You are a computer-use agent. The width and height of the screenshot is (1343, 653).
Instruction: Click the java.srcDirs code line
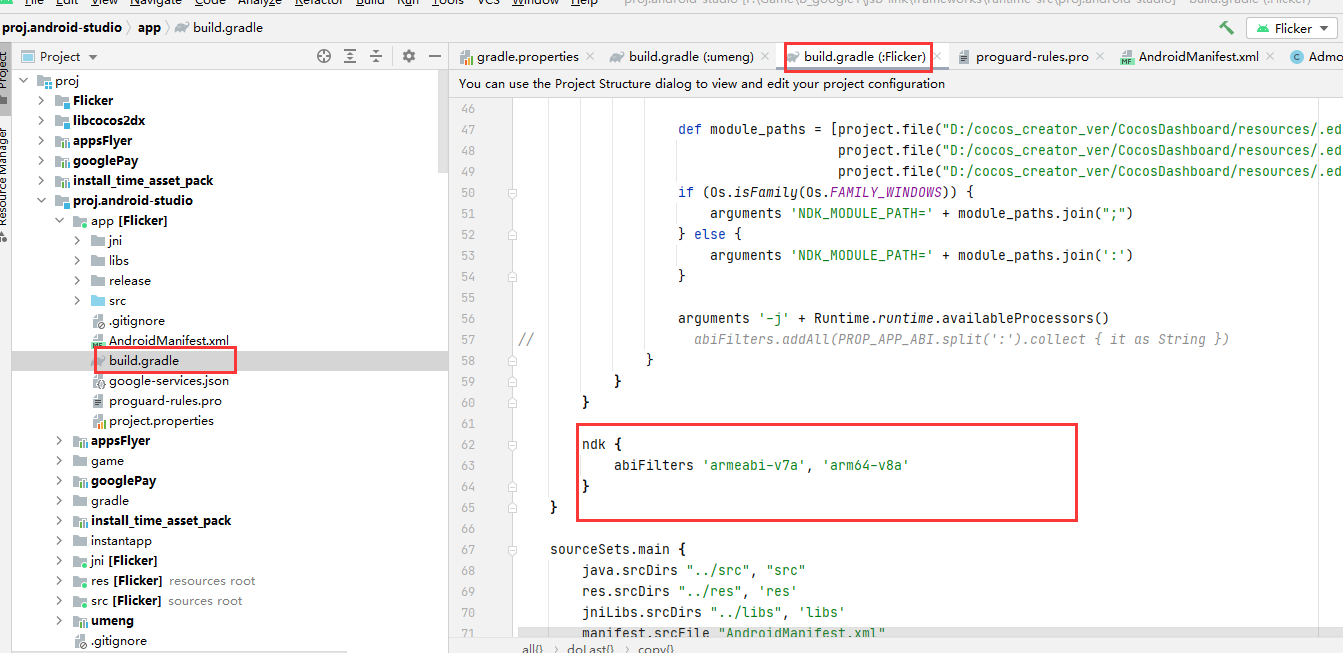(x=693, y=570)
